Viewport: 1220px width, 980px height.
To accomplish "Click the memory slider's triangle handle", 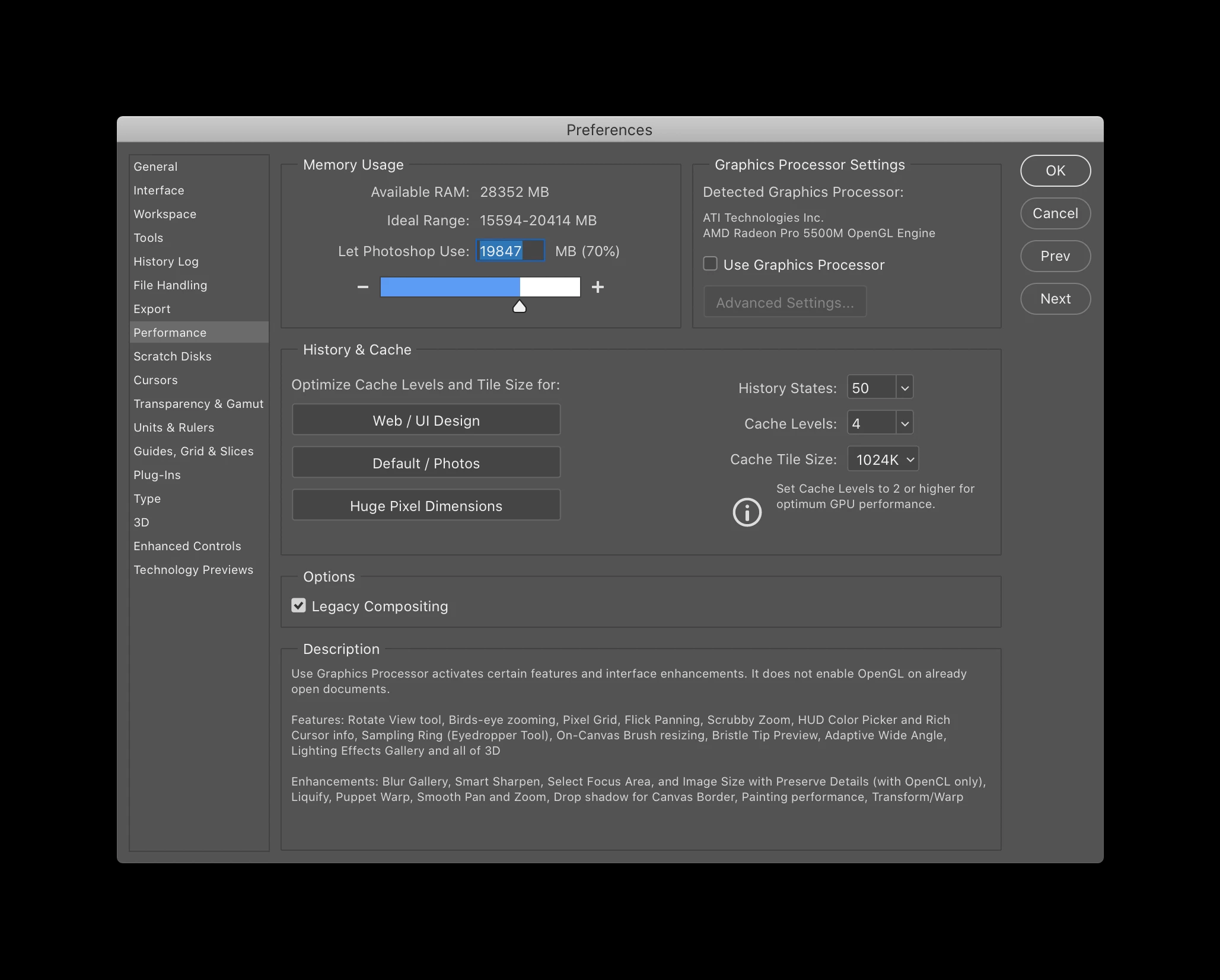I will tap(519, 307).
